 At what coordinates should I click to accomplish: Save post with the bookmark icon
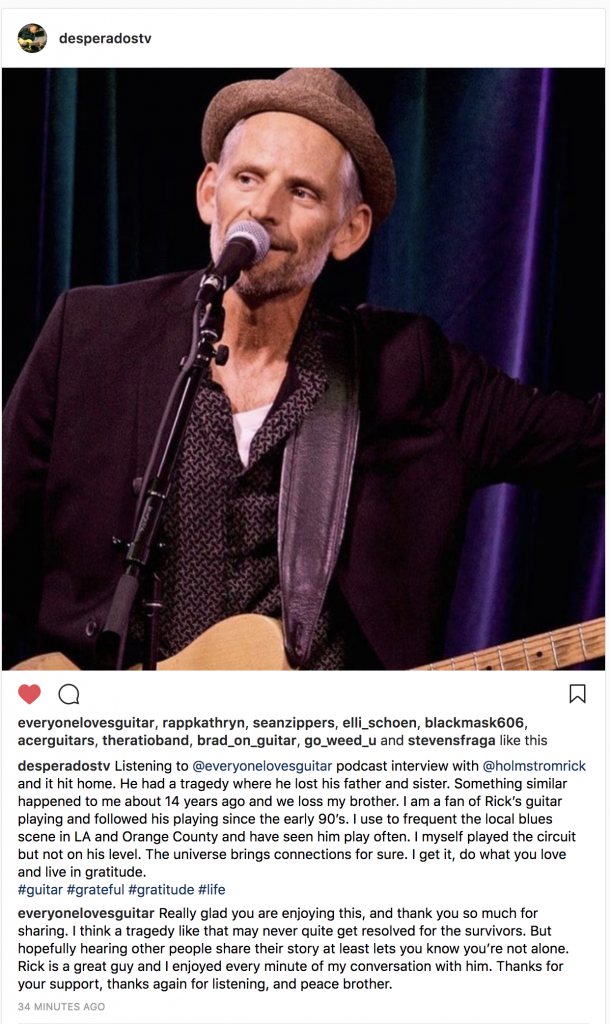(577, 694)
